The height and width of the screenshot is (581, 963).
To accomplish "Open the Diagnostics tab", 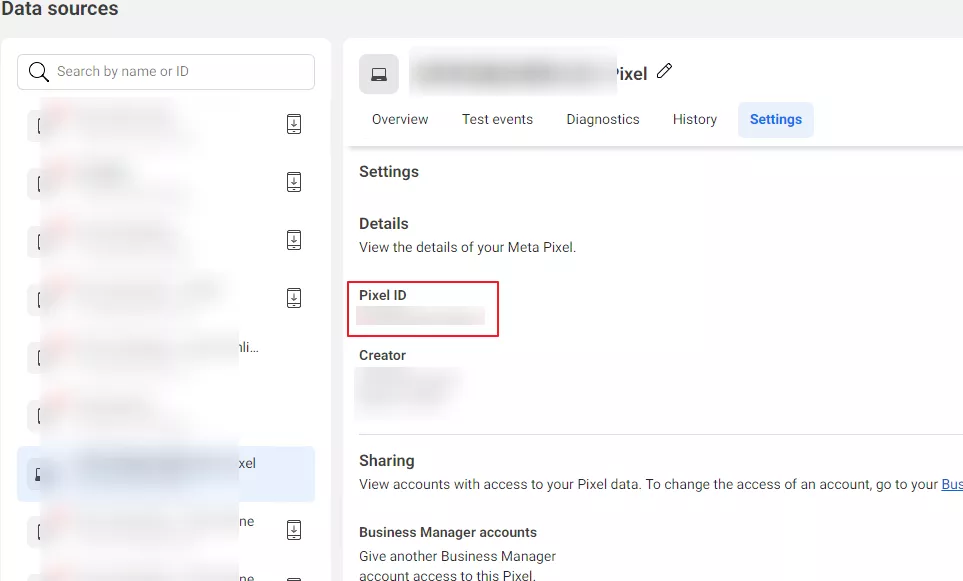I will point(602,119).
